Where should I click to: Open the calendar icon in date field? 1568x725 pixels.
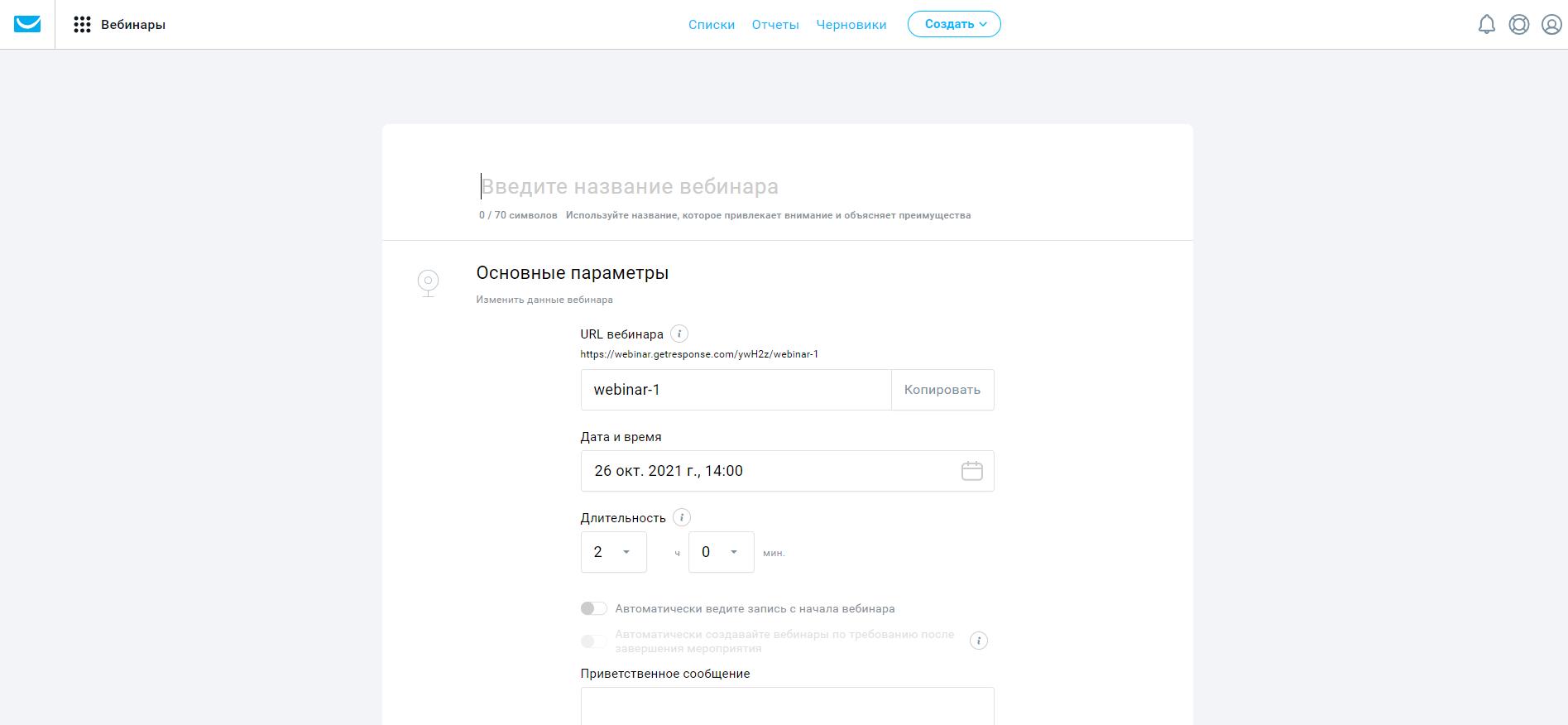(972, 471)
